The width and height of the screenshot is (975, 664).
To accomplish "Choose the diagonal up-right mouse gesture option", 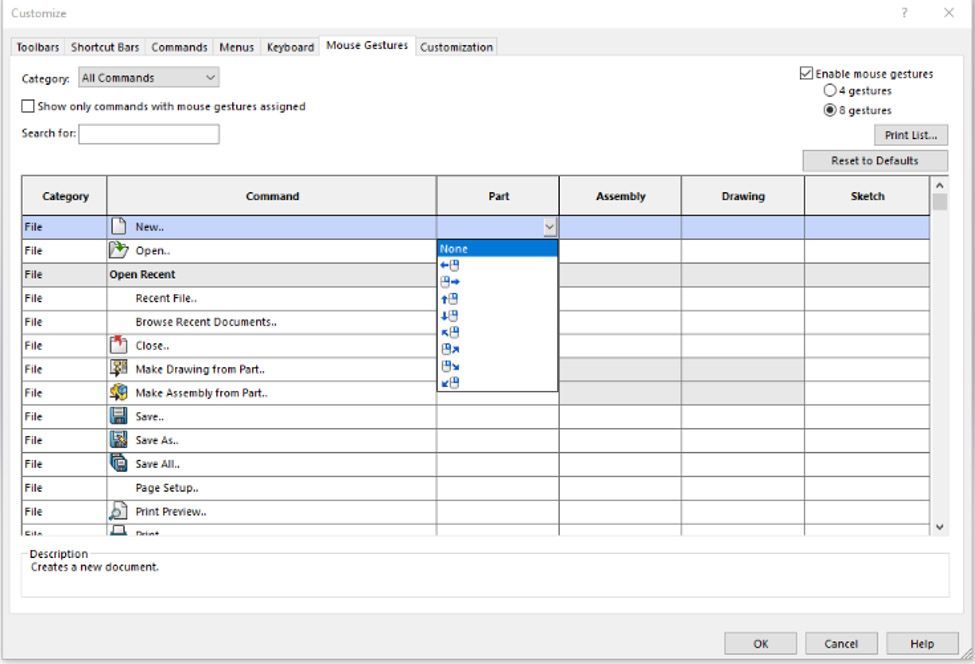I will pos(450,349).
